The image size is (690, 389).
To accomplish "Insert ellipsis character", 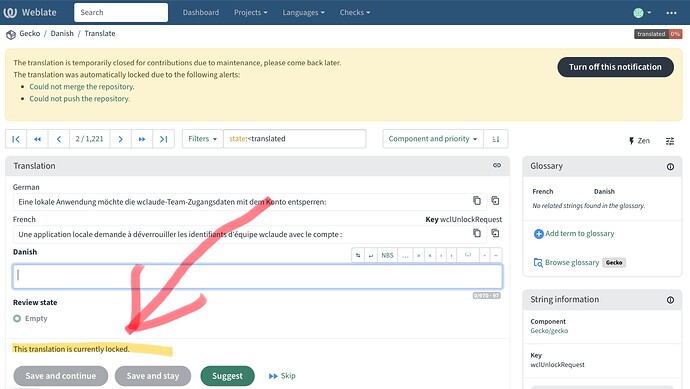I will click(x=405, y=255).
